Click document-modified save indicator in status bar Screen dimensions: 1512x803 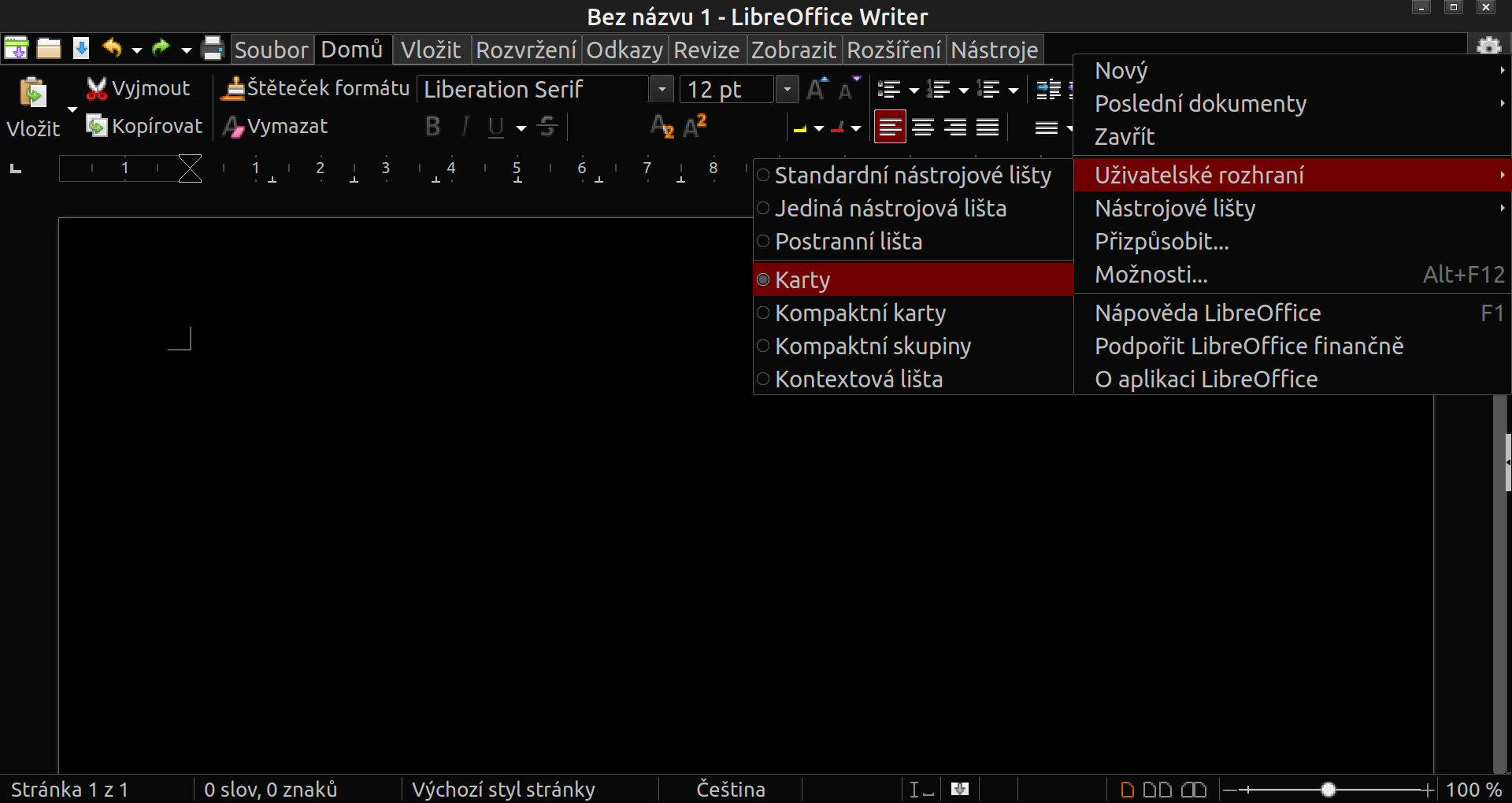click(960, 789)
